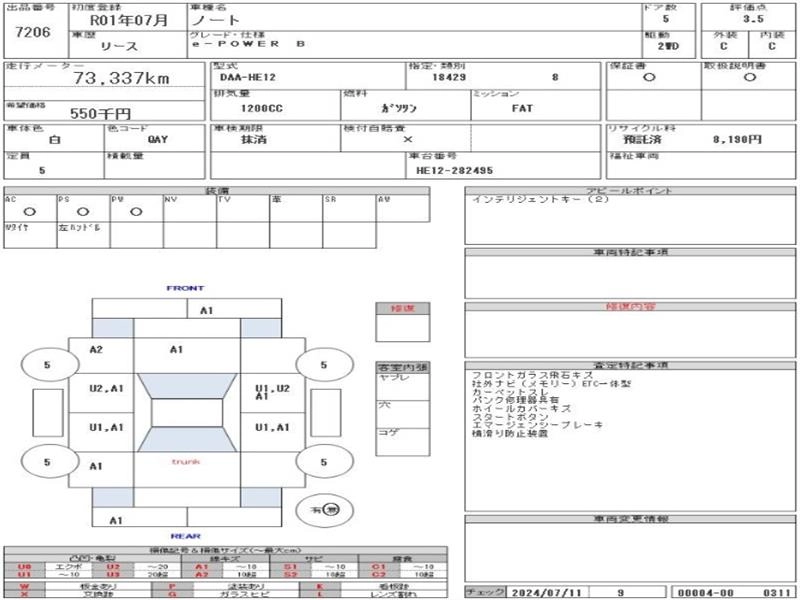
Task: Click the trunk label in diagram
Action: coord(186,462)
